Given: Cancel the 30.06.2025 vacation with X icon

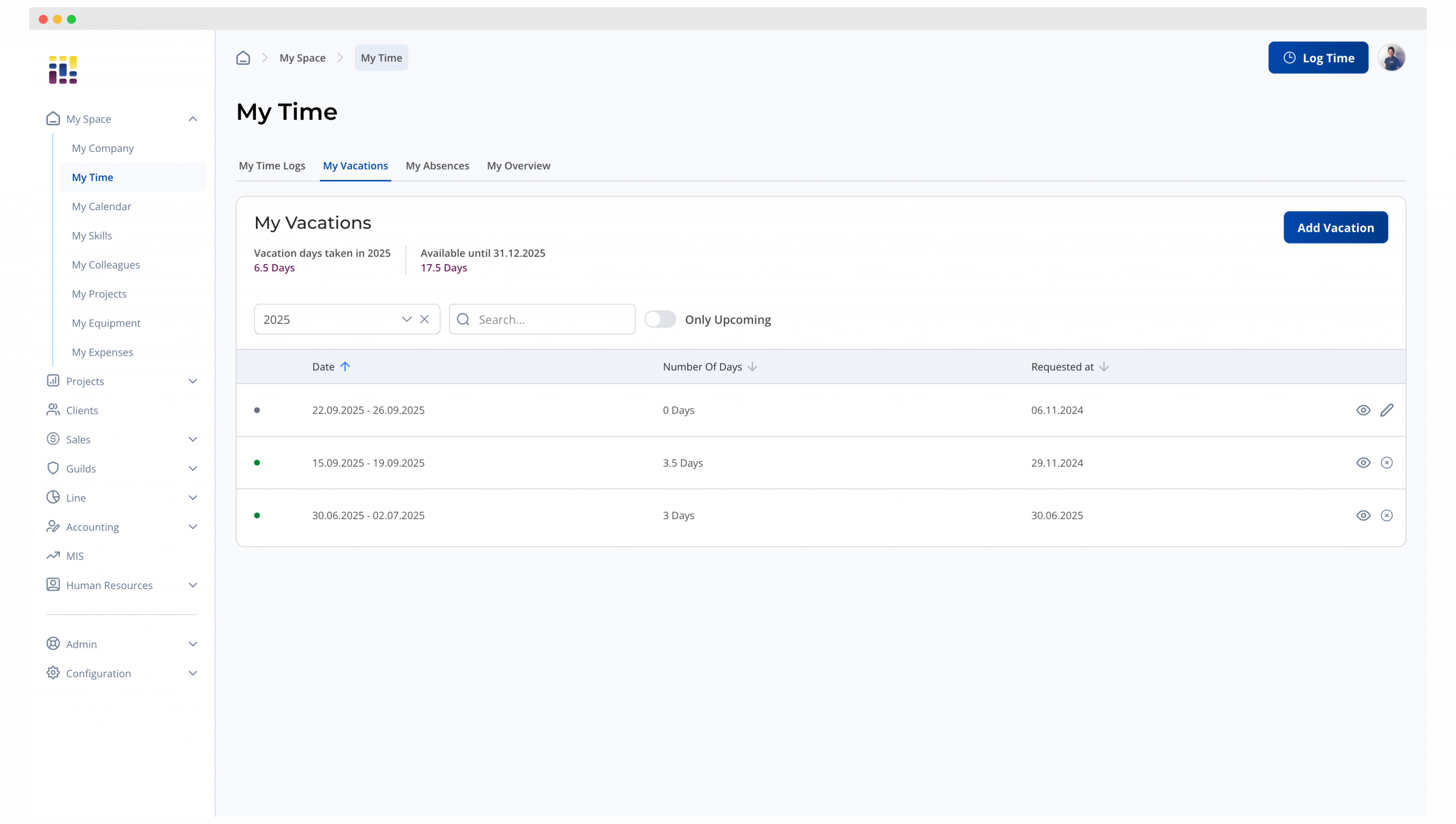Looking at the screenshot, I should (1387, 516).
